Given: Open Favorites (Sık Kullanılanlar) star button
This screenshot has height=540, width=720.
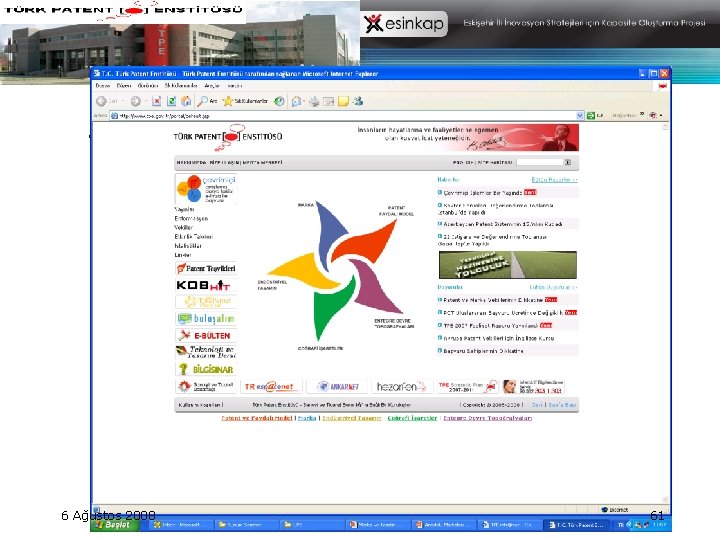Looking at the screenshot, I should [x=245, y=101].
